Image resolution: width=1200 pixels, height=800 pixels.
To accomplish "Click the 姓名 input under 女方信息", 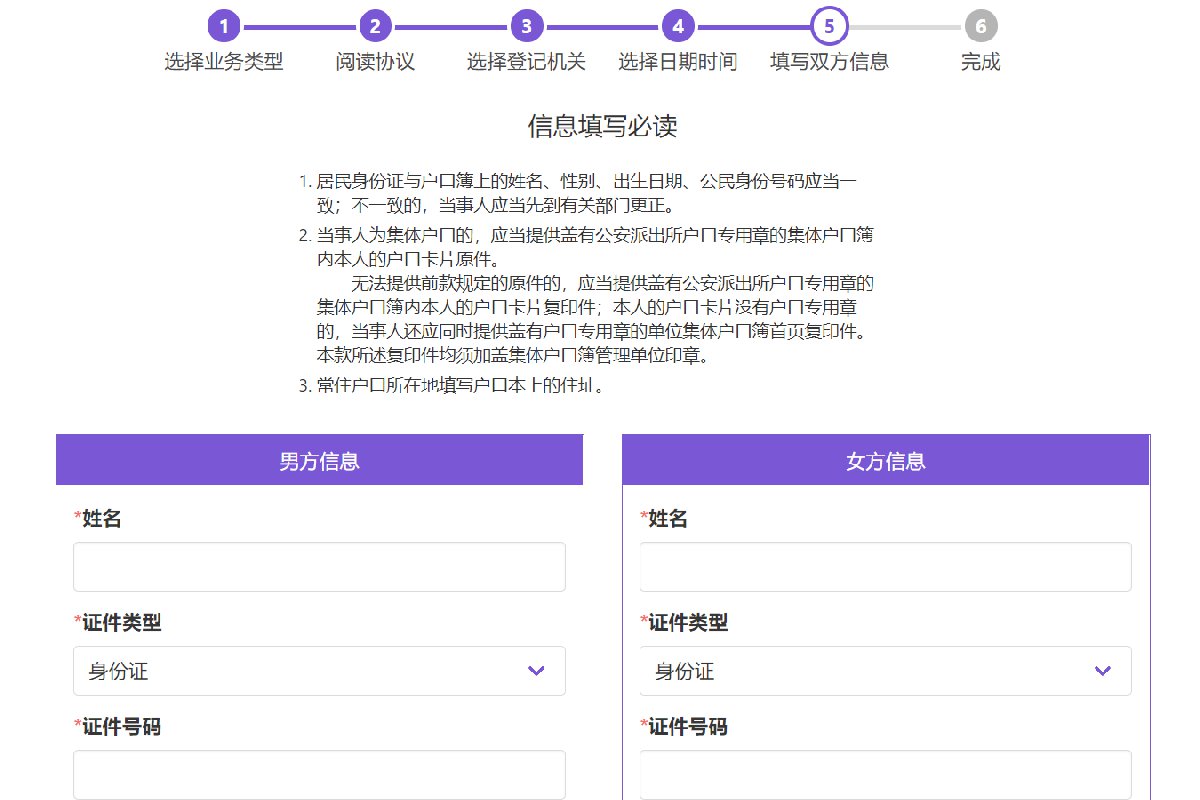I will tap(885, 567).
